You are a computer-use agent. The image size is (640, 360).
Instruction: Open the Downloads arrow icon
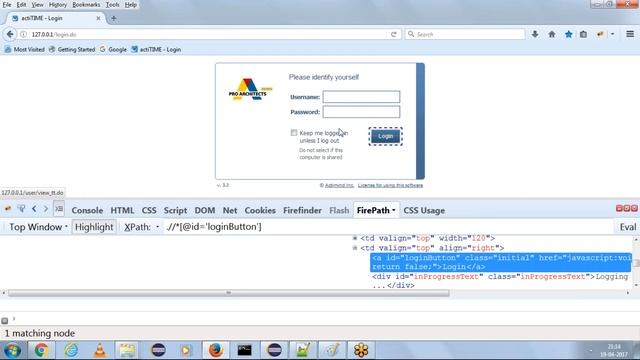535,34
